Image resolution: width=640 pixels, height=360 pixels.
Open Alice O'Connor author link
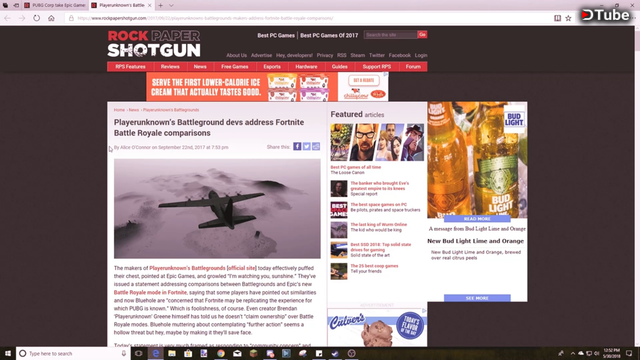coord(135,147)
